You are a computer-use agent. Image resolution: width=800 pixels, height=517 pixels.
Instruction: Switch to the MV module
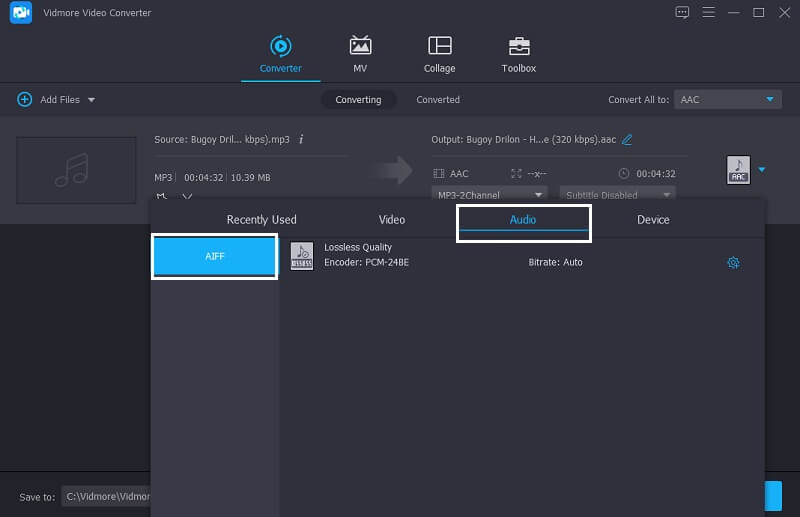360,54
